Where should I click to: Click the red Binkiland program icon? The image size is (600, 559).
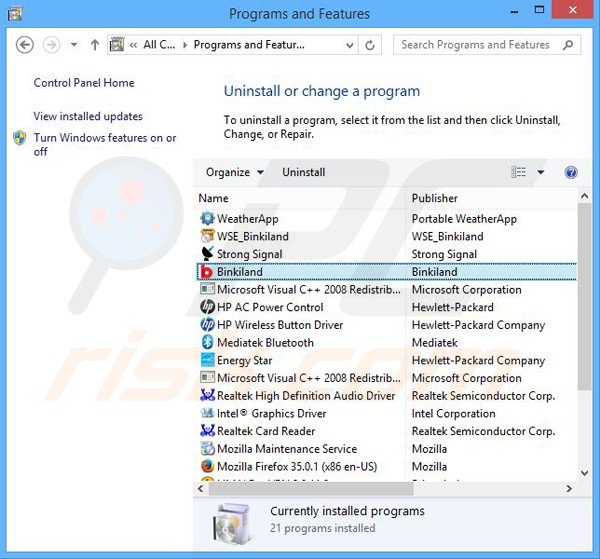coord(207,272)
